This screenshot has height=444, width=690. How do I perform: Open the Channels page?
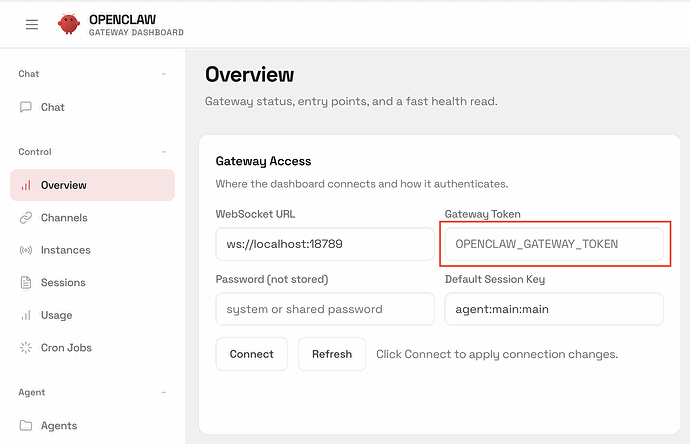coord(64,218)
